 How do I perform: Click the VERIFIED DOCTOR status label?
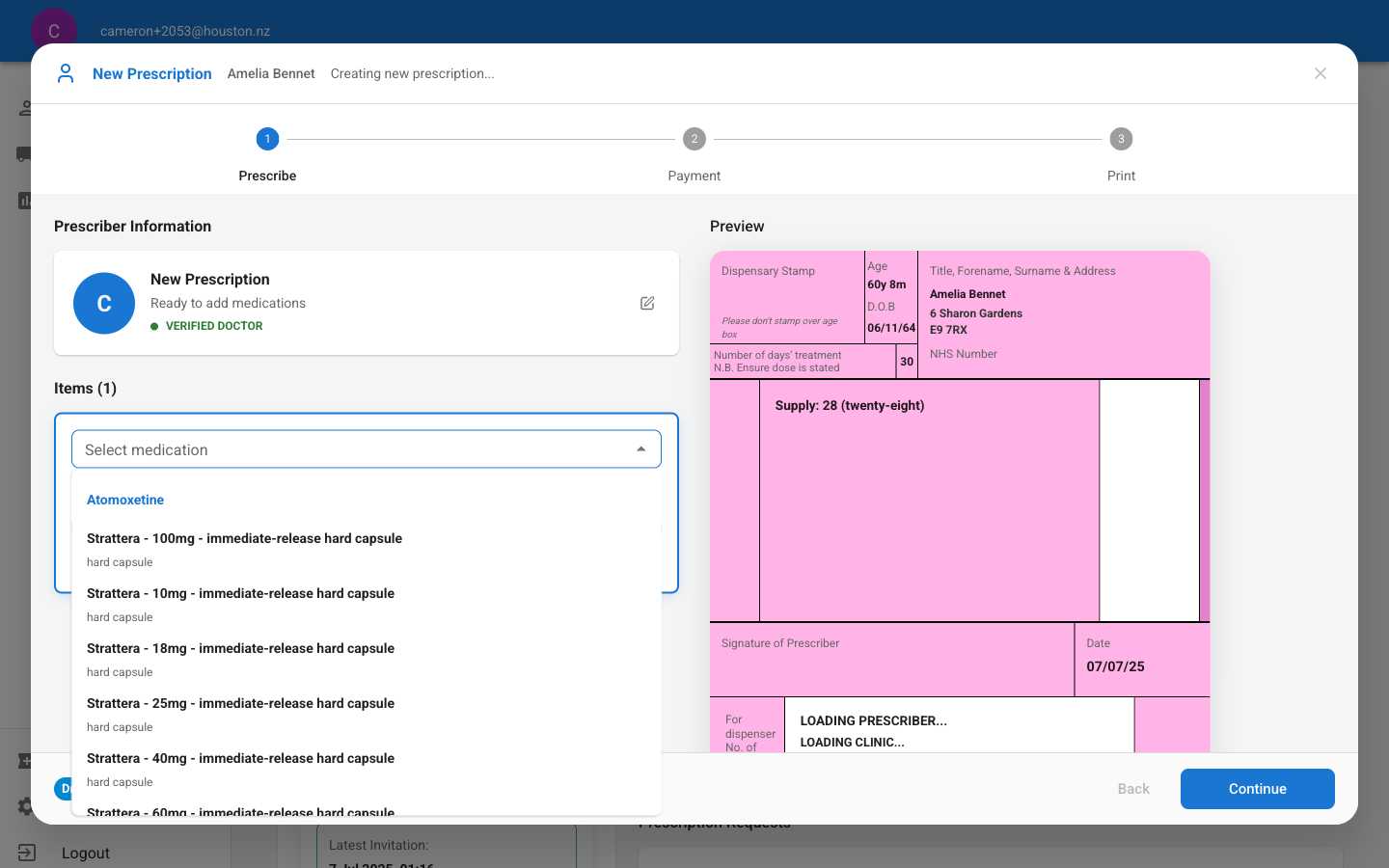tap(214, 326)
